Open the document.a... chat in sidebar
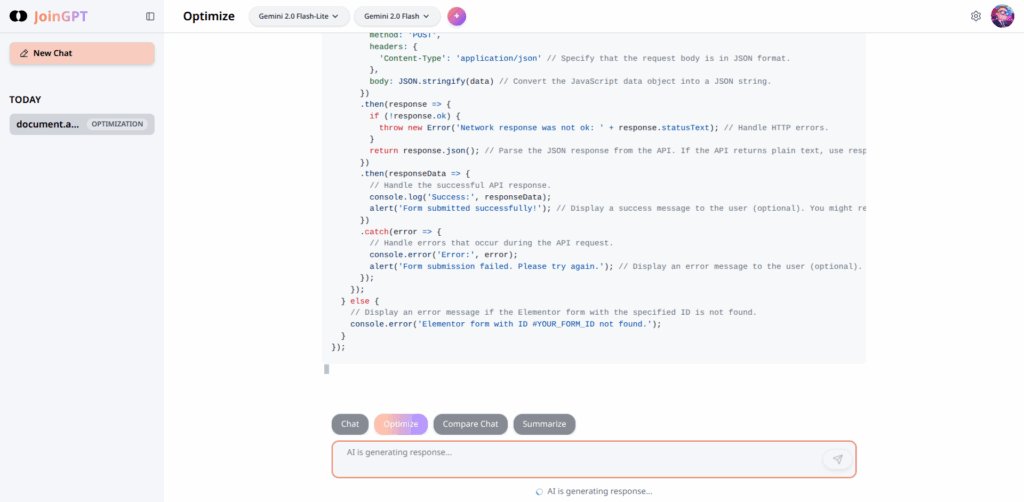This screenshot has width=1024, height=502. pyautogui.click(x=47, y=124)
